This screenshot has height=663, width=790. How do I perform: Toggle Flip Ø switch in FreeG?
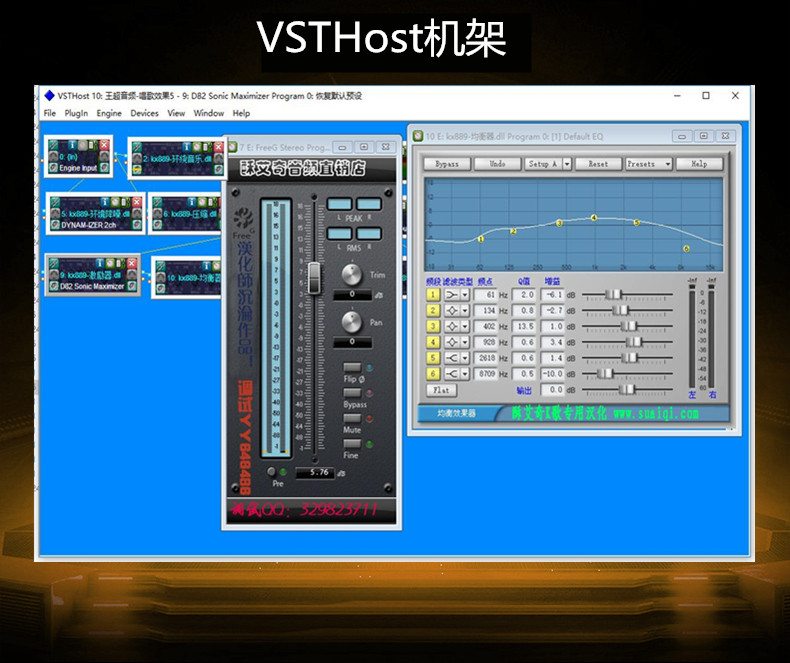[352, 367]
